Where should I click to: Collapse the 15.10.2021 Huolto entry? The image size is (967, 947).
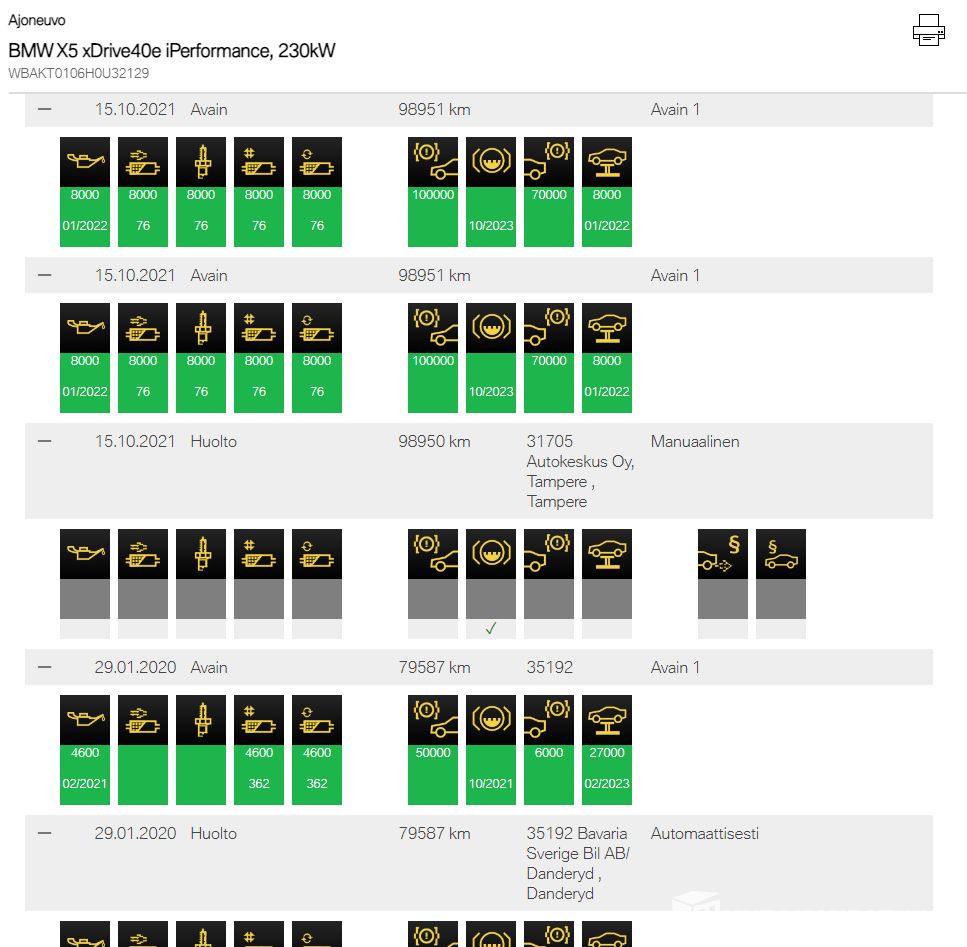(x=44, y=441)
